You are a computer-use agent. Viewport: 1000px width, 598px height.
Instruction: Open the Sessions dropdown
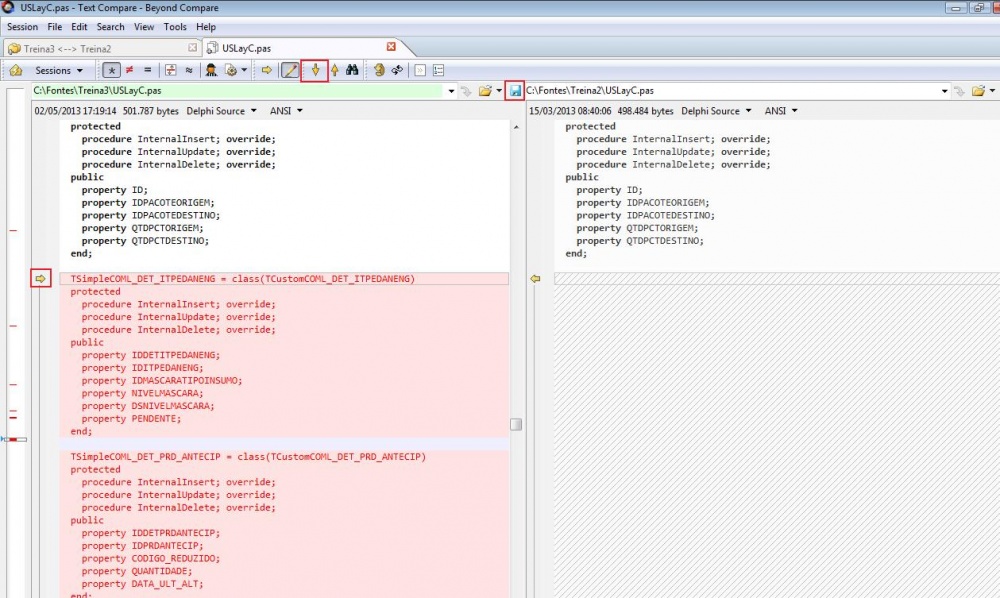(x=59, y=70)
